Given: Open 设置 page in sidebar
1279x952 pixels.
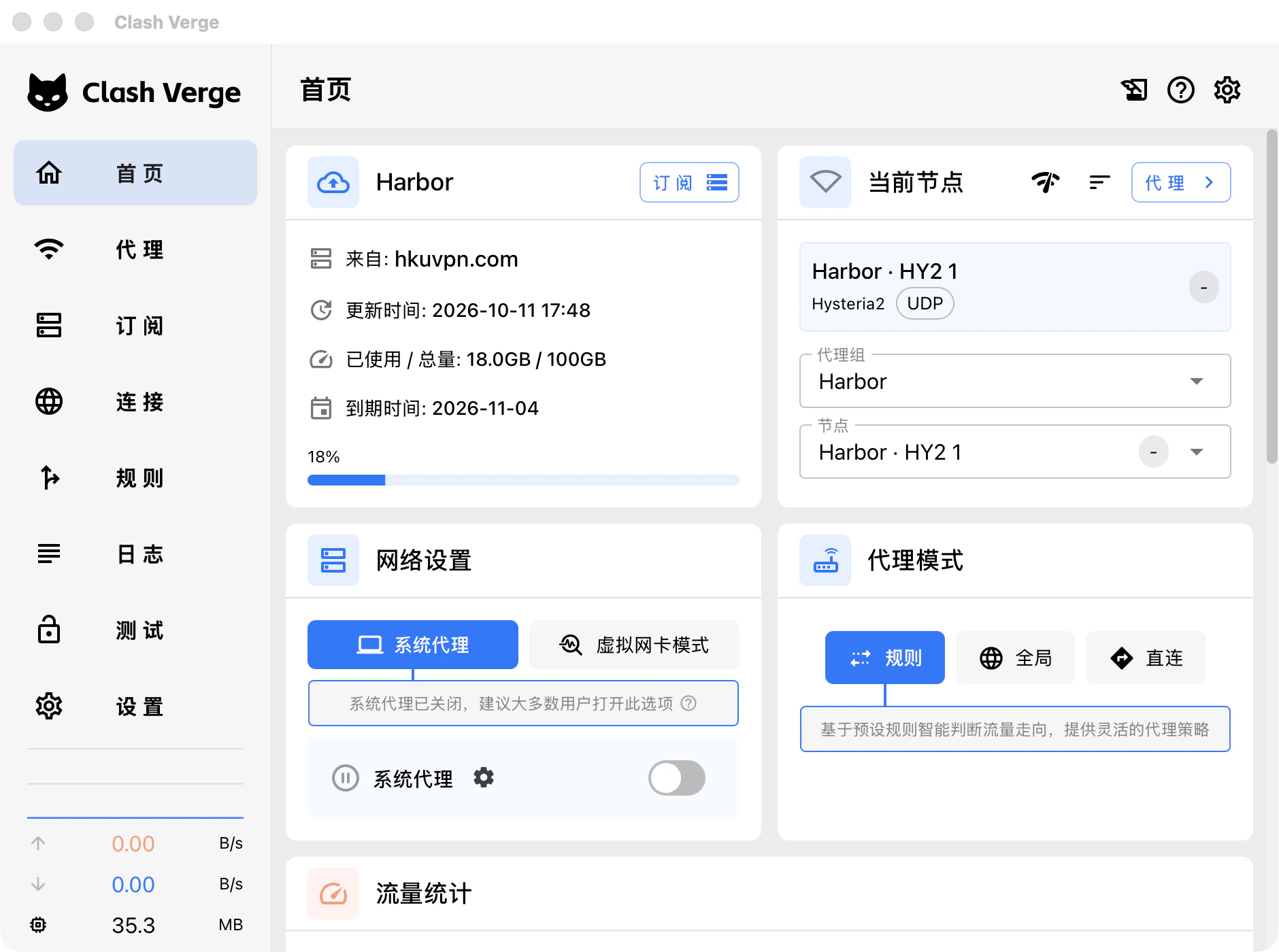Looking at the screenshot, I should click(135, 706).
